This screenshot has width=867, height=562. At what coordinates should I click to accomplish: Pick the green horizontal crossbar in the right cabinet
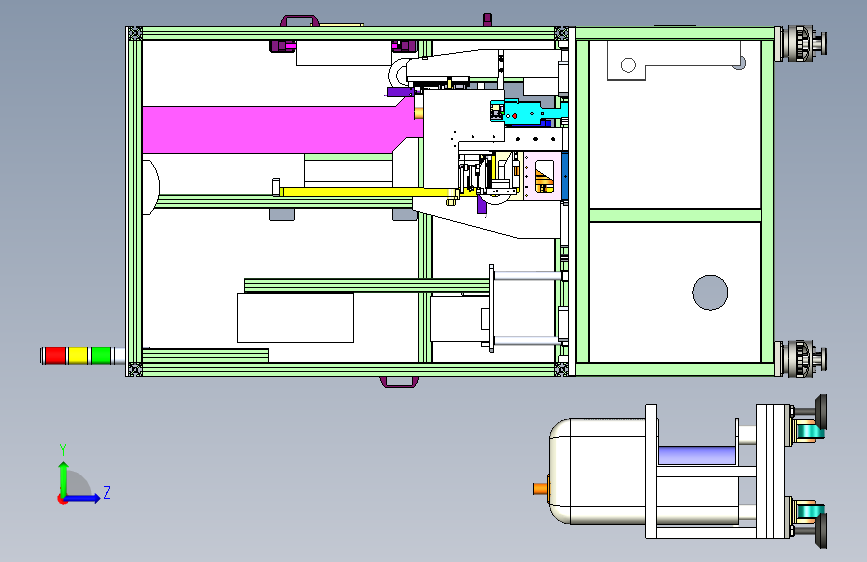(x=675, y=215)
